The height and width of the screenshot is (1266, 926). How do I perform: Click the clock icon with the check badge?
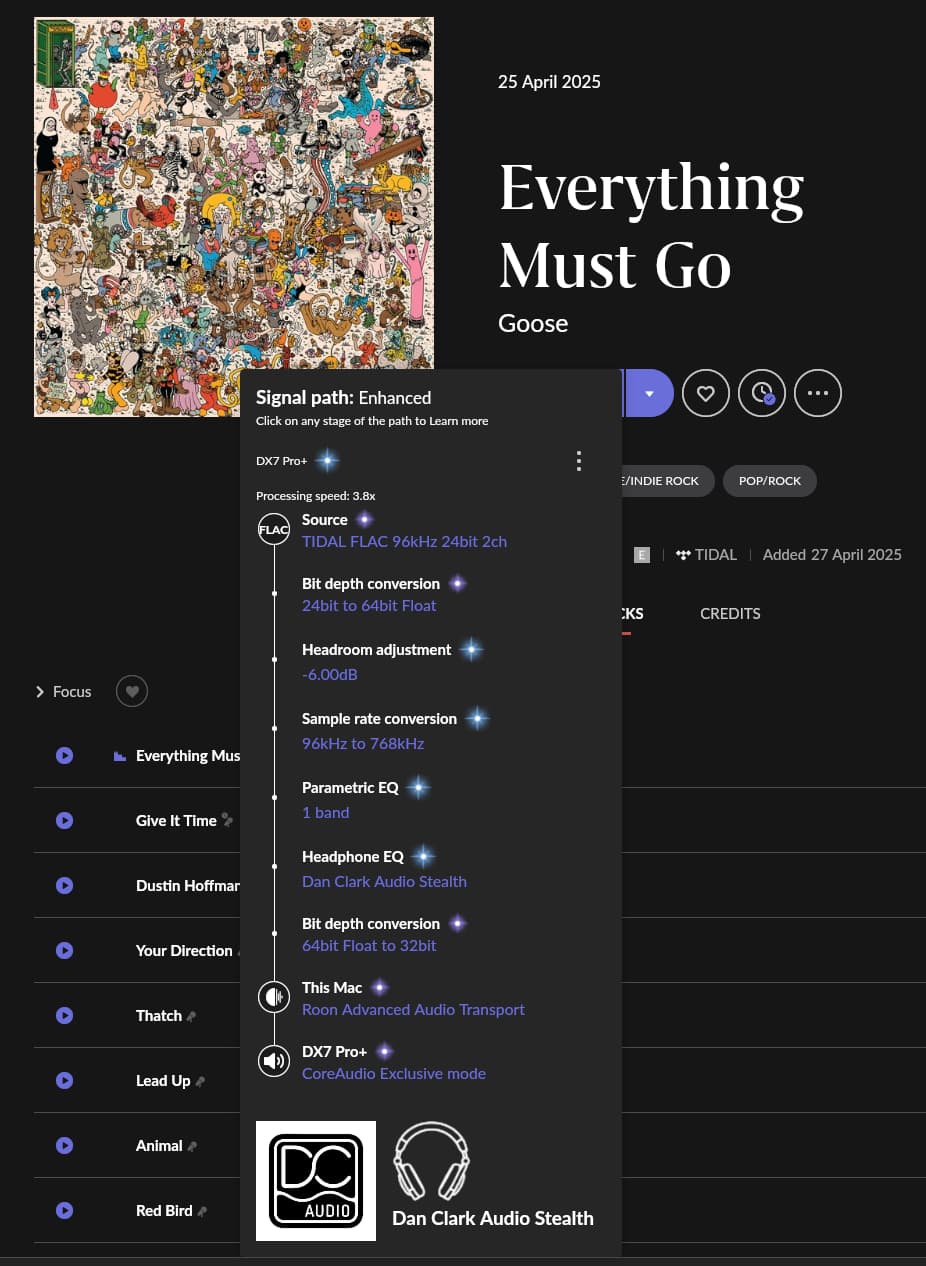762,394
